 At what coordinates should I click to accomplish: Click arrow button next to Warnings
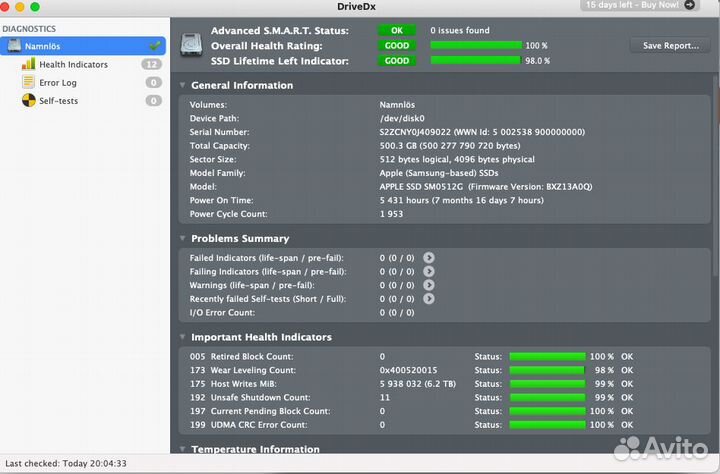[428, 285]
